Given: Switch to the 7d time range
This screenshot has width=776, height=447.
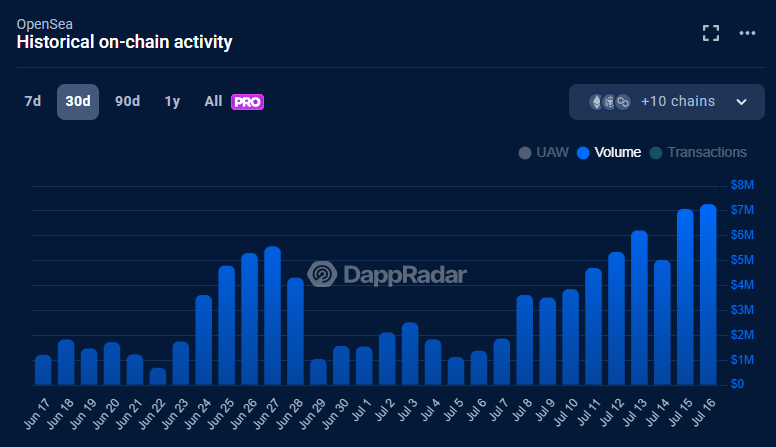Looking at the screenshot, I should (x=33, y=101).
